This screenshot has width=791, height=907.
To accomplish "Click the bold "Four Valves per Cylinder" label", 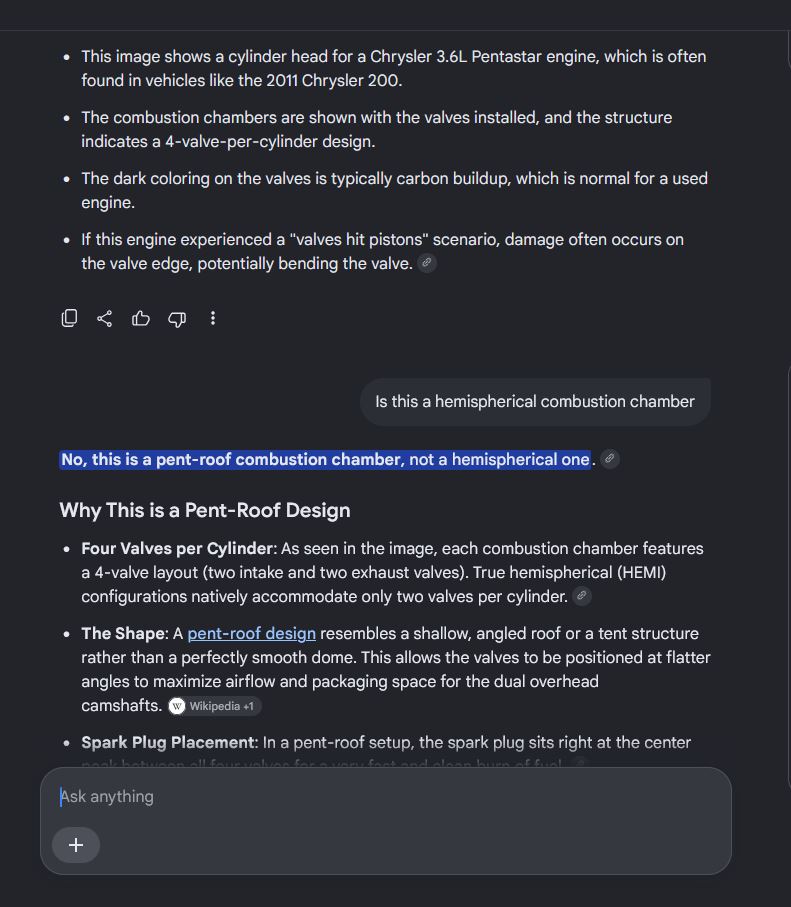I will pos(177,548).
